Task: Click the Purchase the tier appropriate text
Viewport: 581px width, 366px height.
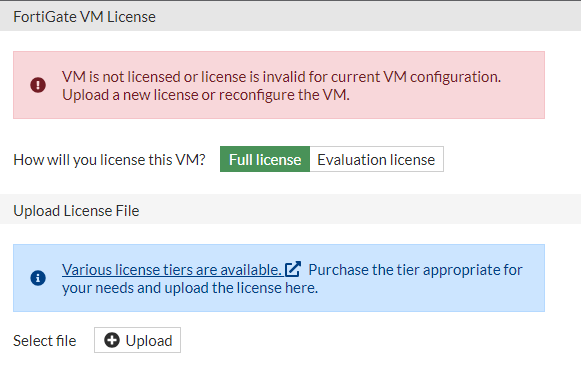Action: [415, 270]
